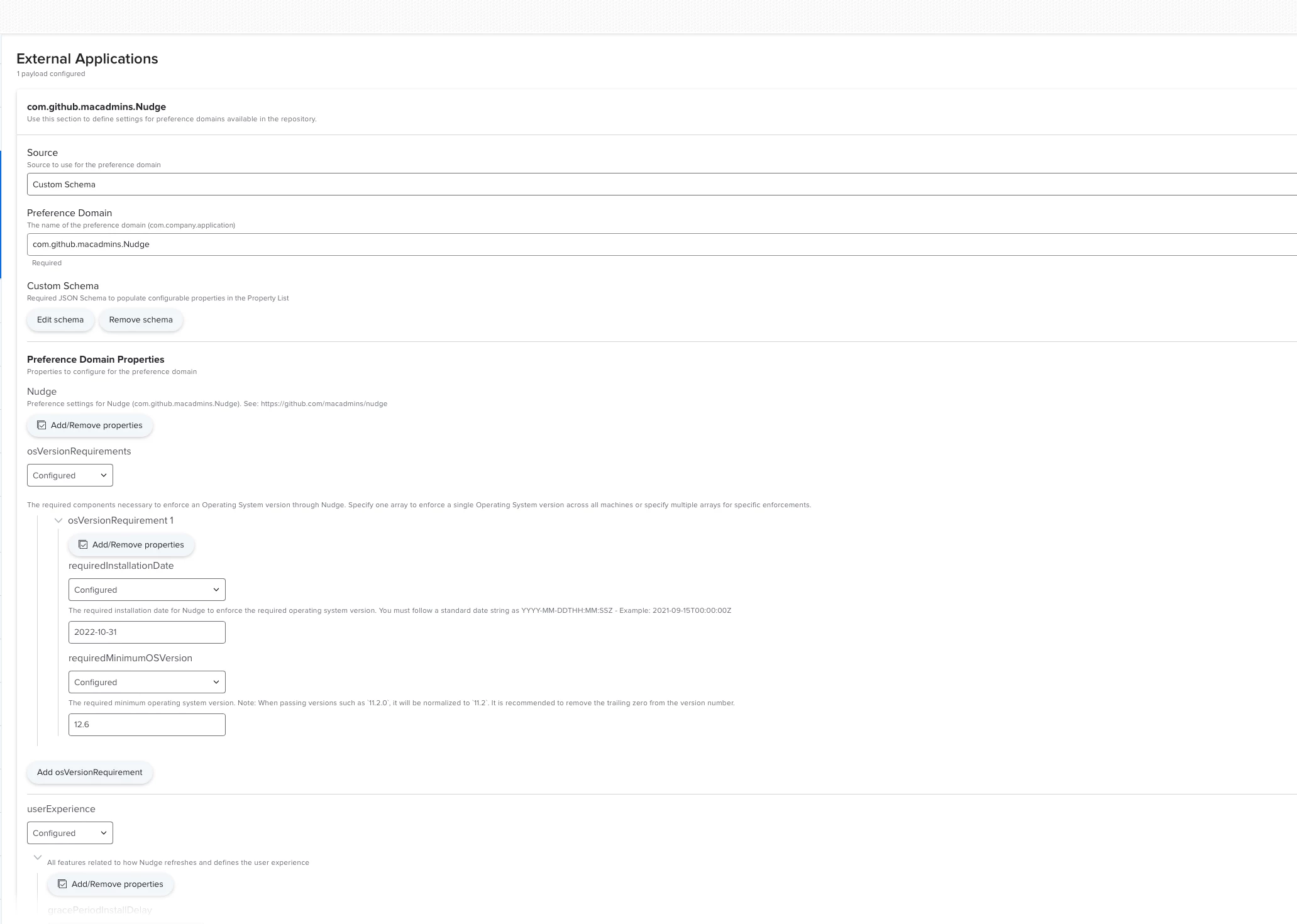Image resolution: width=1297 pixels, height=924 pixels.
Task: Collapse the userExperience section chevron
Action: coord(38,857)
